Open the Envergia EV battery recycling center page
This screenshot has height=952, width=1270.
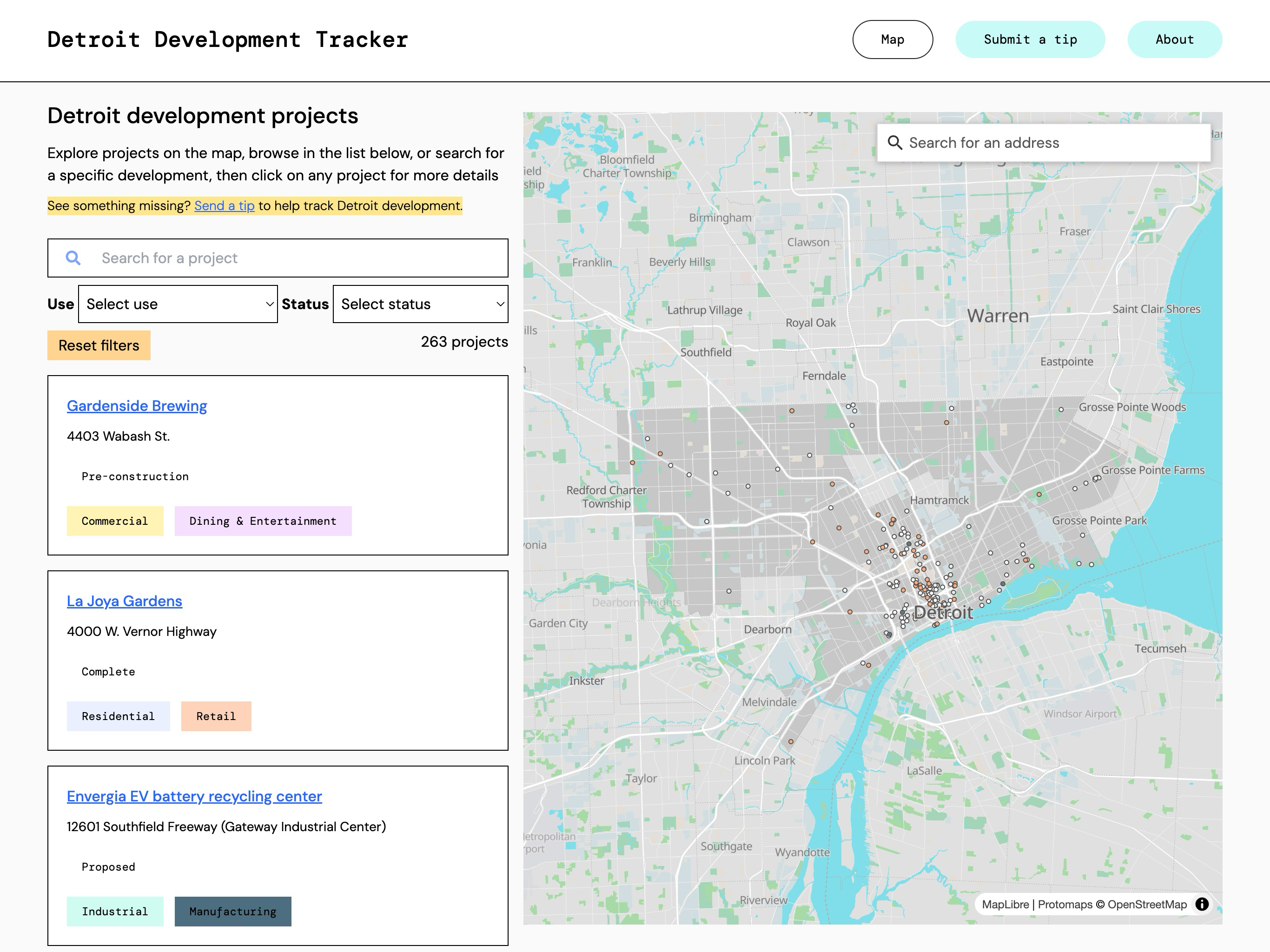click(194, 796)
